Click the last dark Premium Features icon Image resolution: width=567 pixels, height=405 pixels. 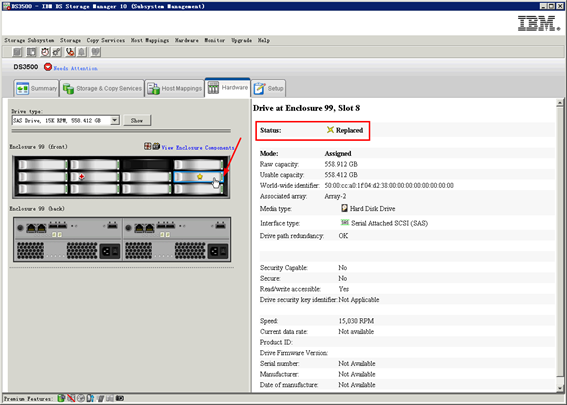[120, 398]
